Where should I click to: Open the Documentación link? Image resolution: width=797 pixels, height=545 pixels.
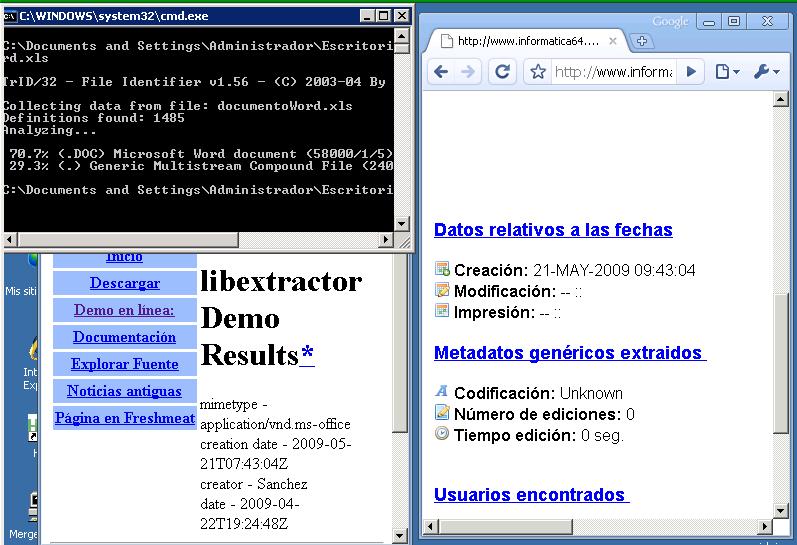[x=125, y=337]
